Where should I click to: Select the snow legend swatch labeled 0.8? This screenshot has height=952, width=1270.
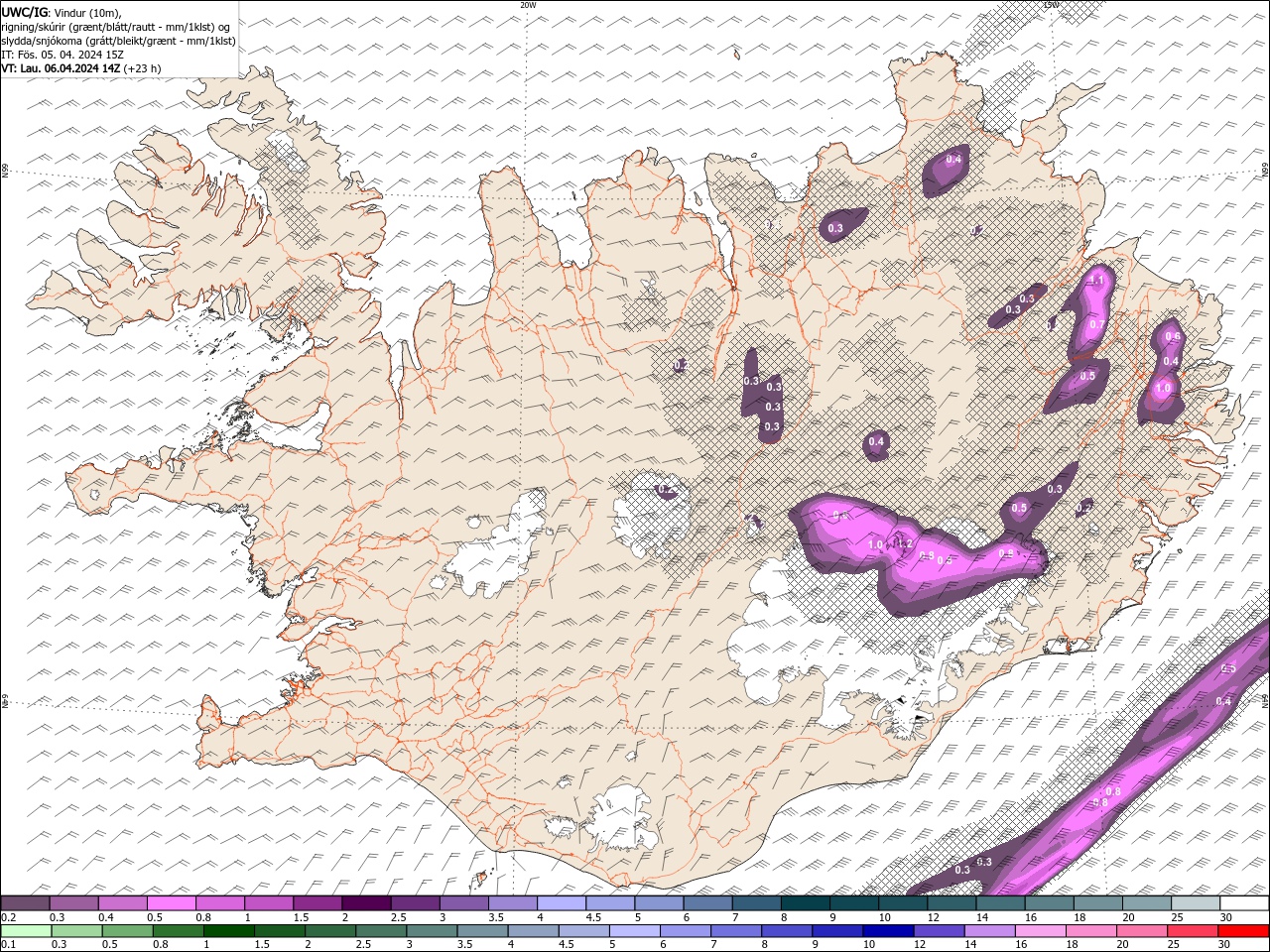point(220,903)
